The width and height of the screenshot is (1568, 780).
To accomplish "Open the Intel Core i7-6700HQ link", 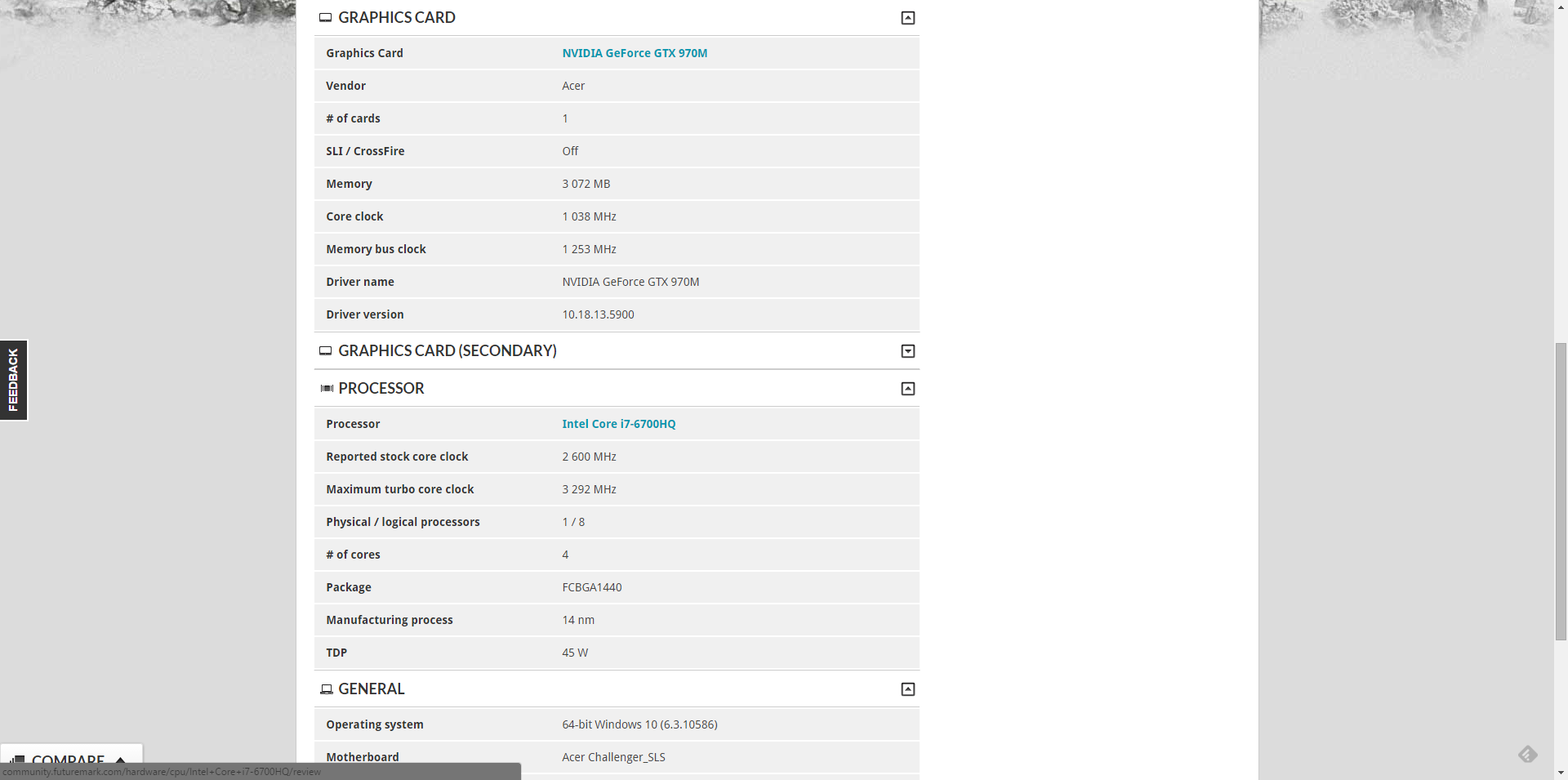I will [619, 424].
